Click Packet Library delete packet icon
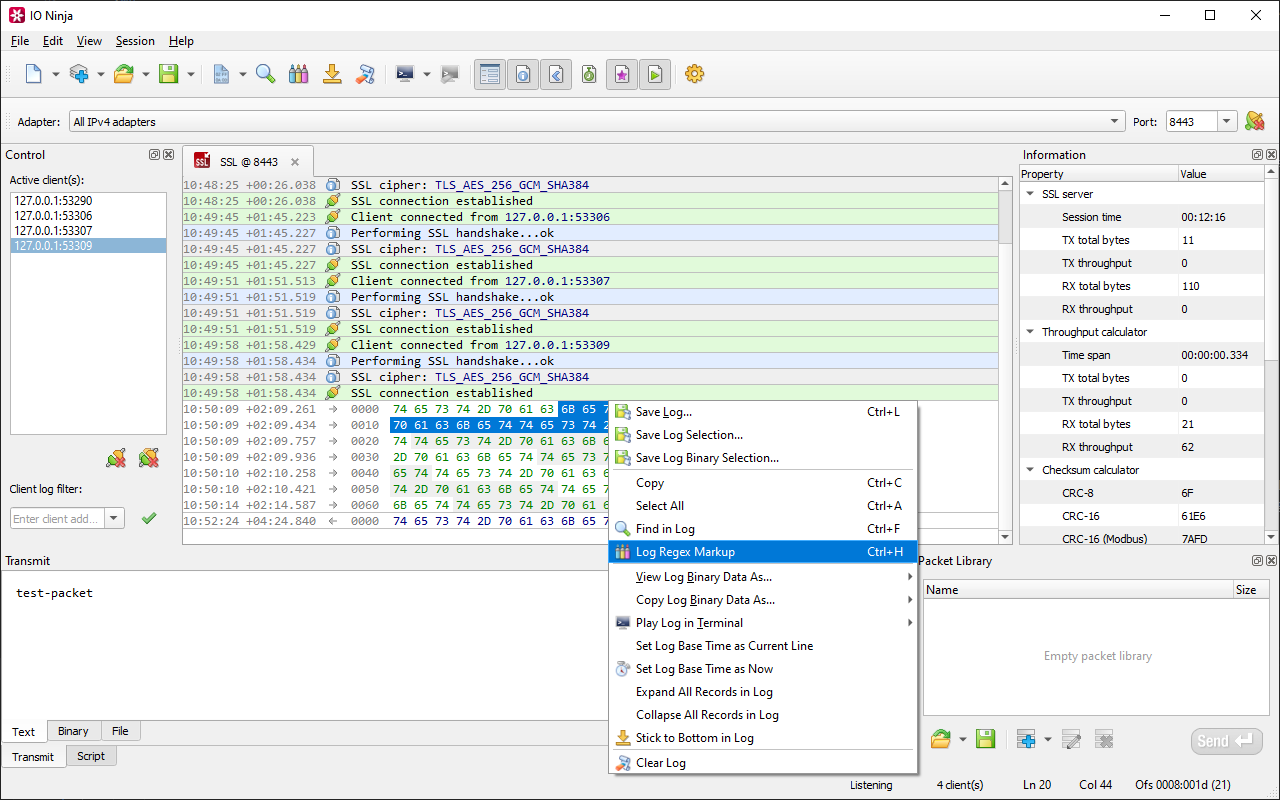The height and width of the screenshot is (800, 1280). 1104,740
